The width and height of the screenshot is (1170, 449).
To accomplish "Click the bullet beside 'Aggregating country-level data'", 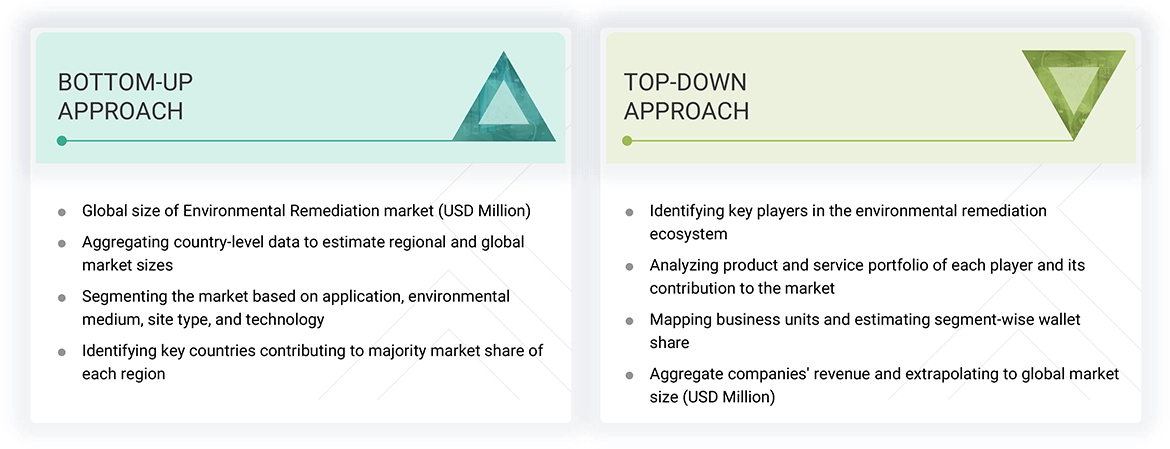I will coord(62,243).
